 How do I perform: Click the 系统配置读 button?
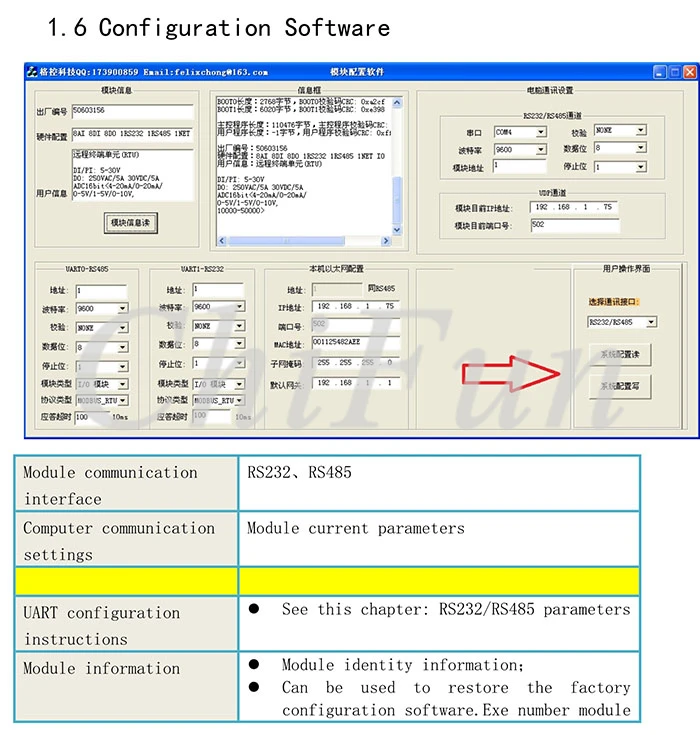(x=620, y=354)
